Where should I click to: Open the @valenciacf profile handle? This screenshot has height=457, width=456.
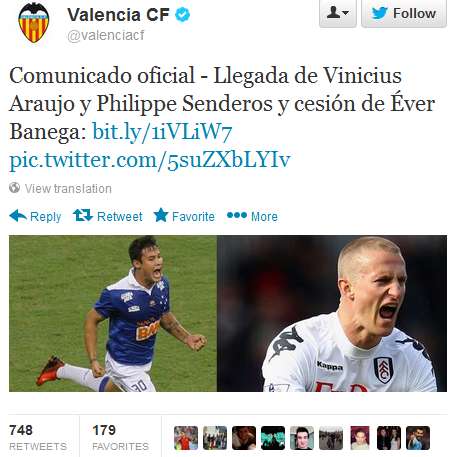(x=106, y=35)
